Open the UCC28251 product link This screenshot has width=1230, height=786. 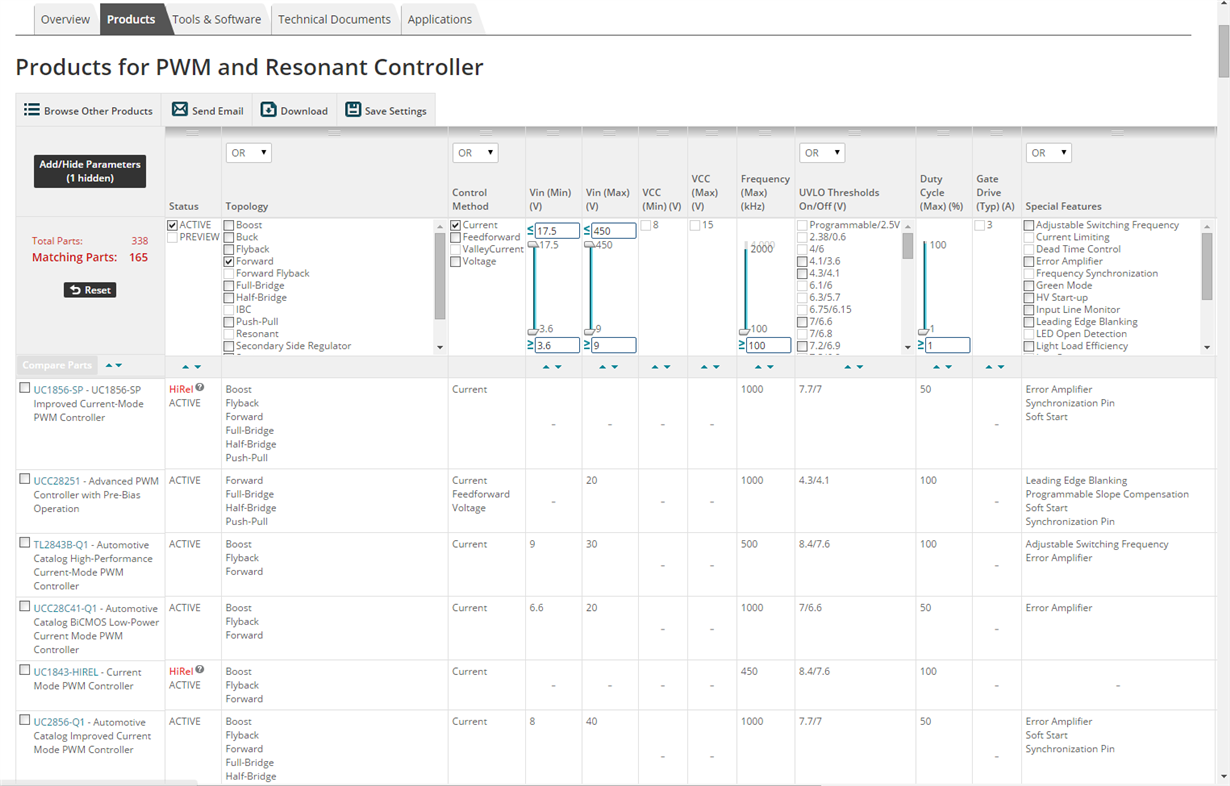(x=56, y=481)
